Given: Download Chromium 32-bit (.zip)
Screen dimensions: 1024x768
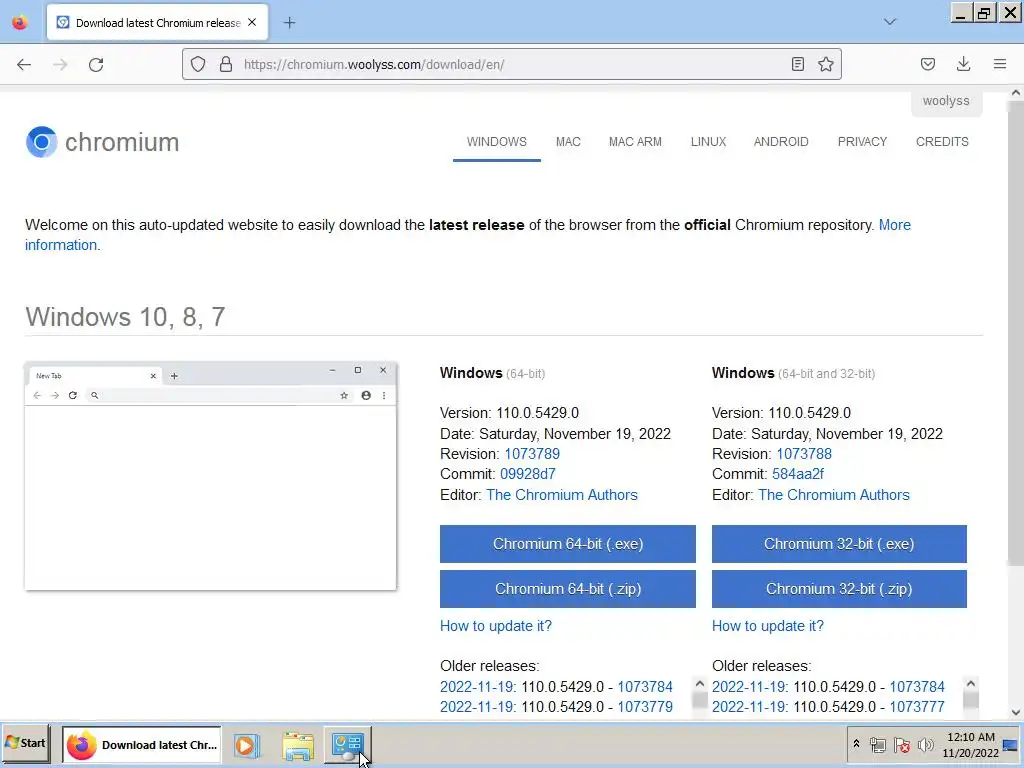Looking at the screenshot, I should point(839,589).
